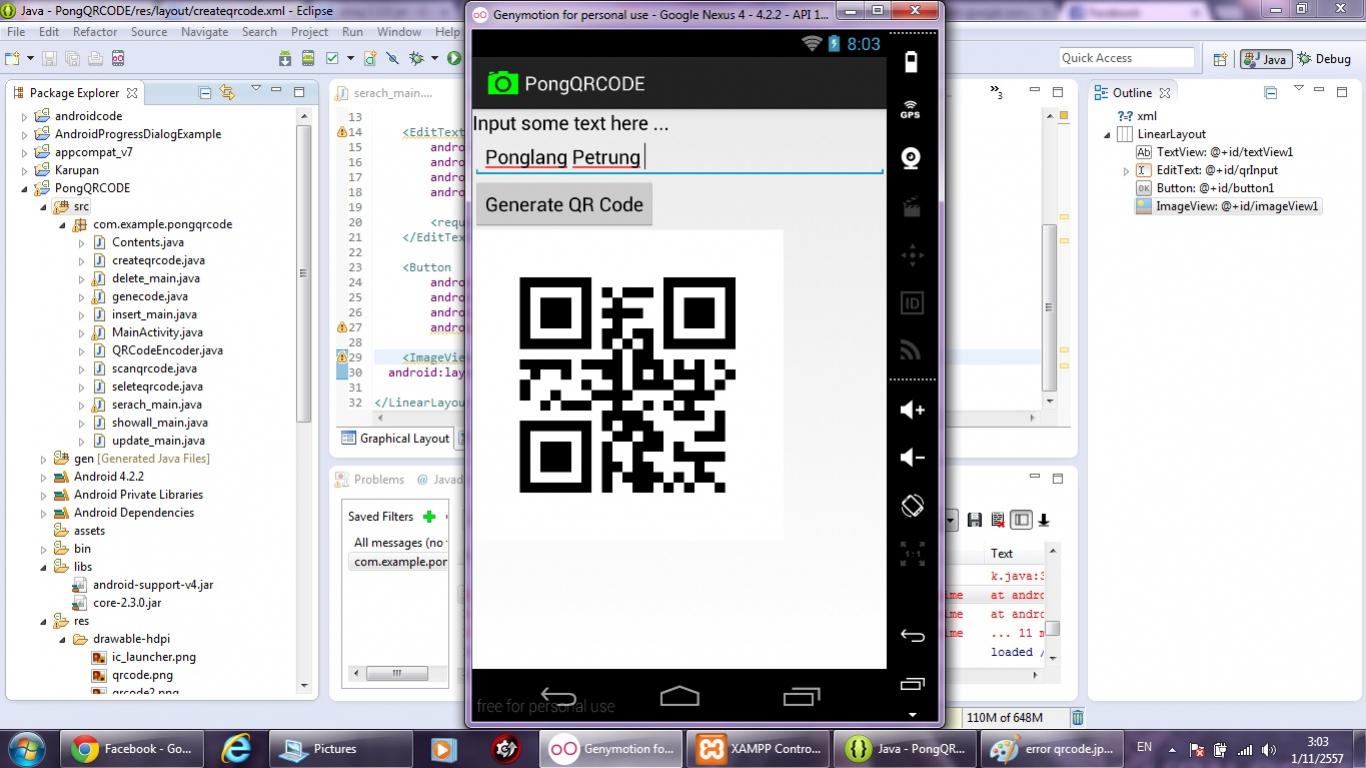Tap the Genymotion sidebar recent apps icon
The image size is (1366, 768).
click(912, 685)
